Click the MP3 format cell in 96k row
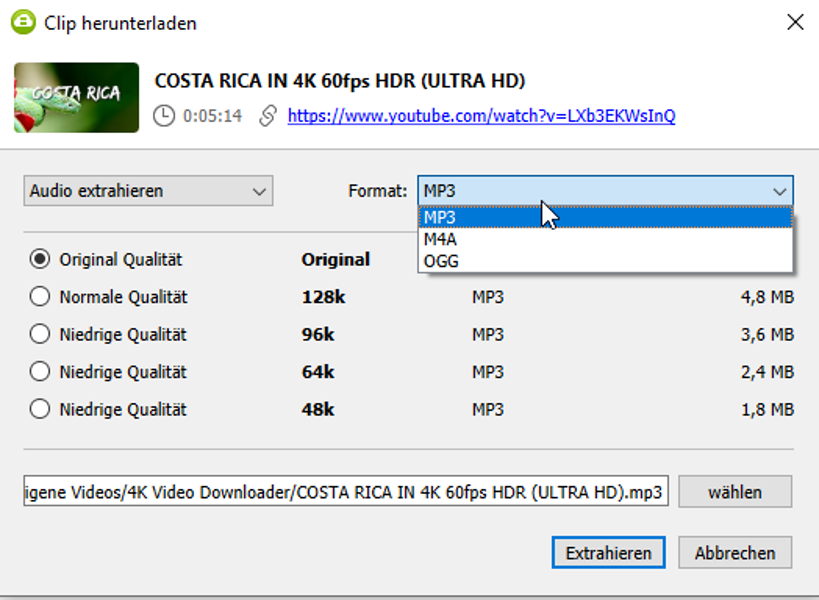 [x=488, y=334]
